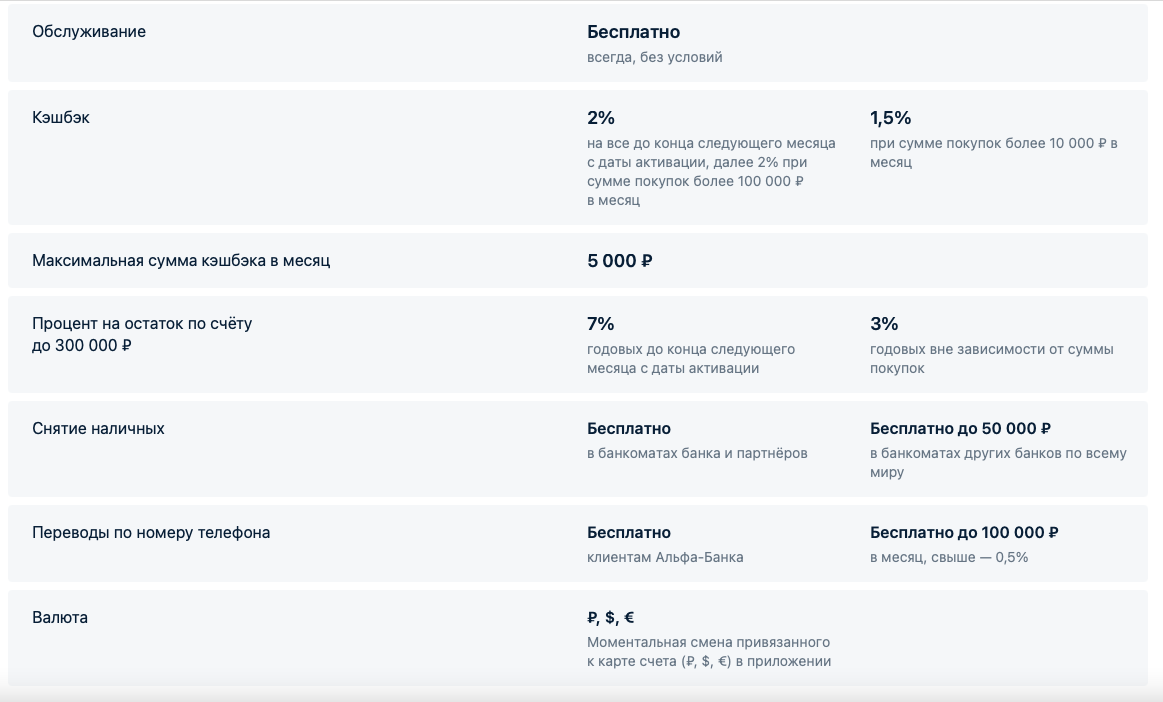This screenshot has height=702, width=1163.
Task: Click the 1,5% cashback value
Action: 890,118
